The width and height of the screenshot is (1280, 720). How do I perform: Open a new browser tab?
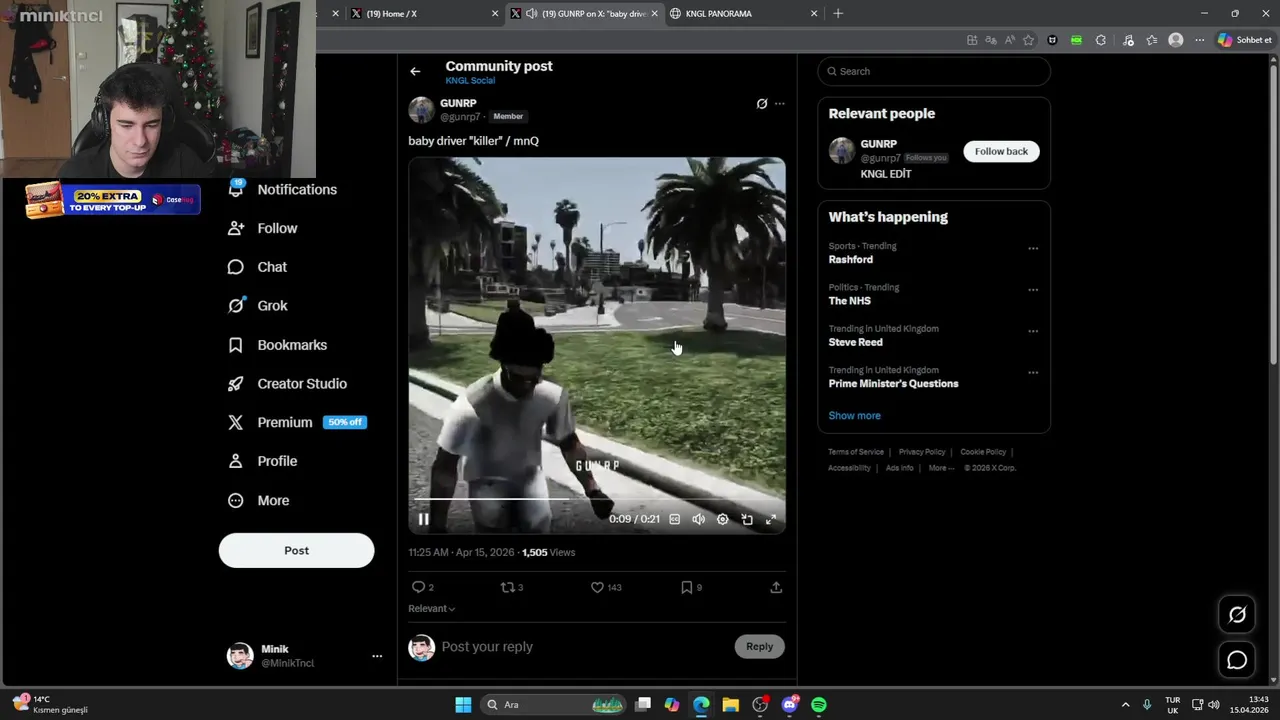tap(838, 13)
